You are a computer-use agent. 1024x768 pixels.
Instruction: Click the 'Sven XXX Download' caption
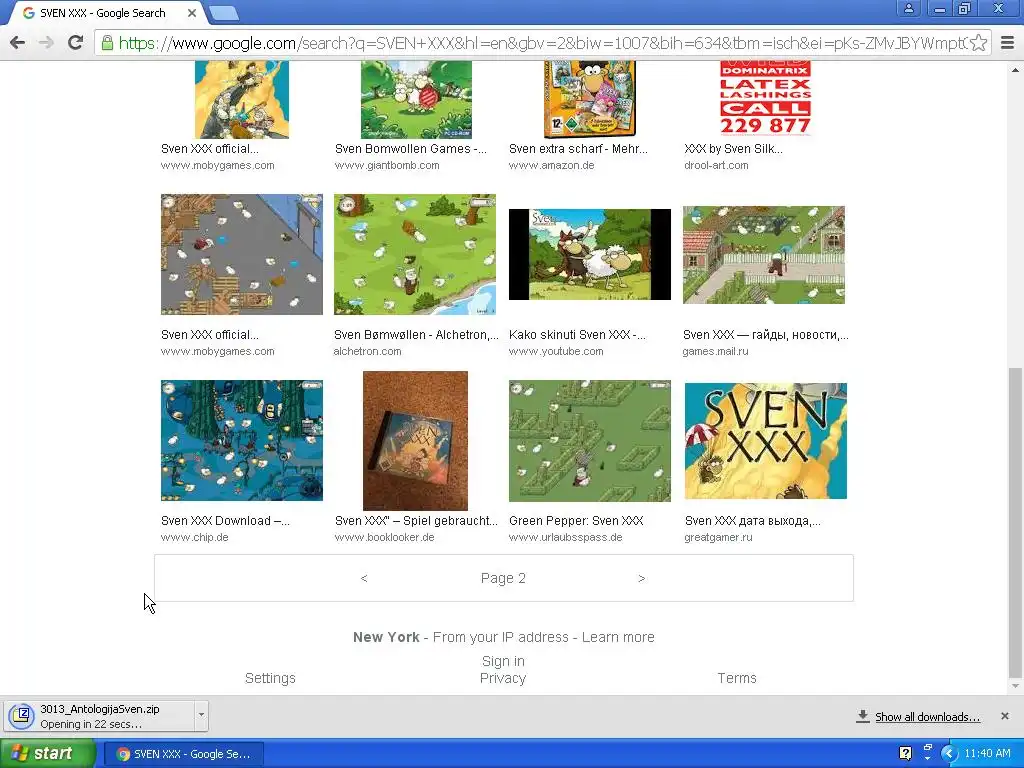tap(225, 521)
